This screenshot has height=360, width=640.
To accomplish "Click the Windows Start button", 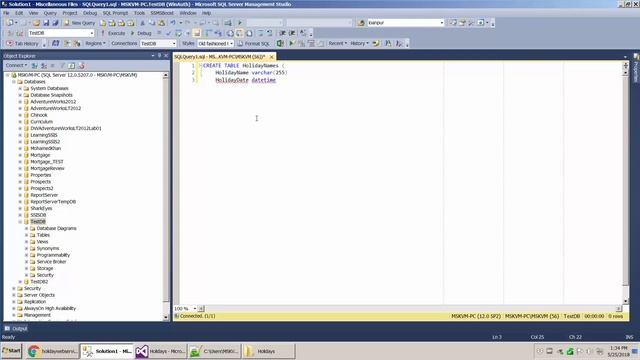I will (x=11, y=351).
